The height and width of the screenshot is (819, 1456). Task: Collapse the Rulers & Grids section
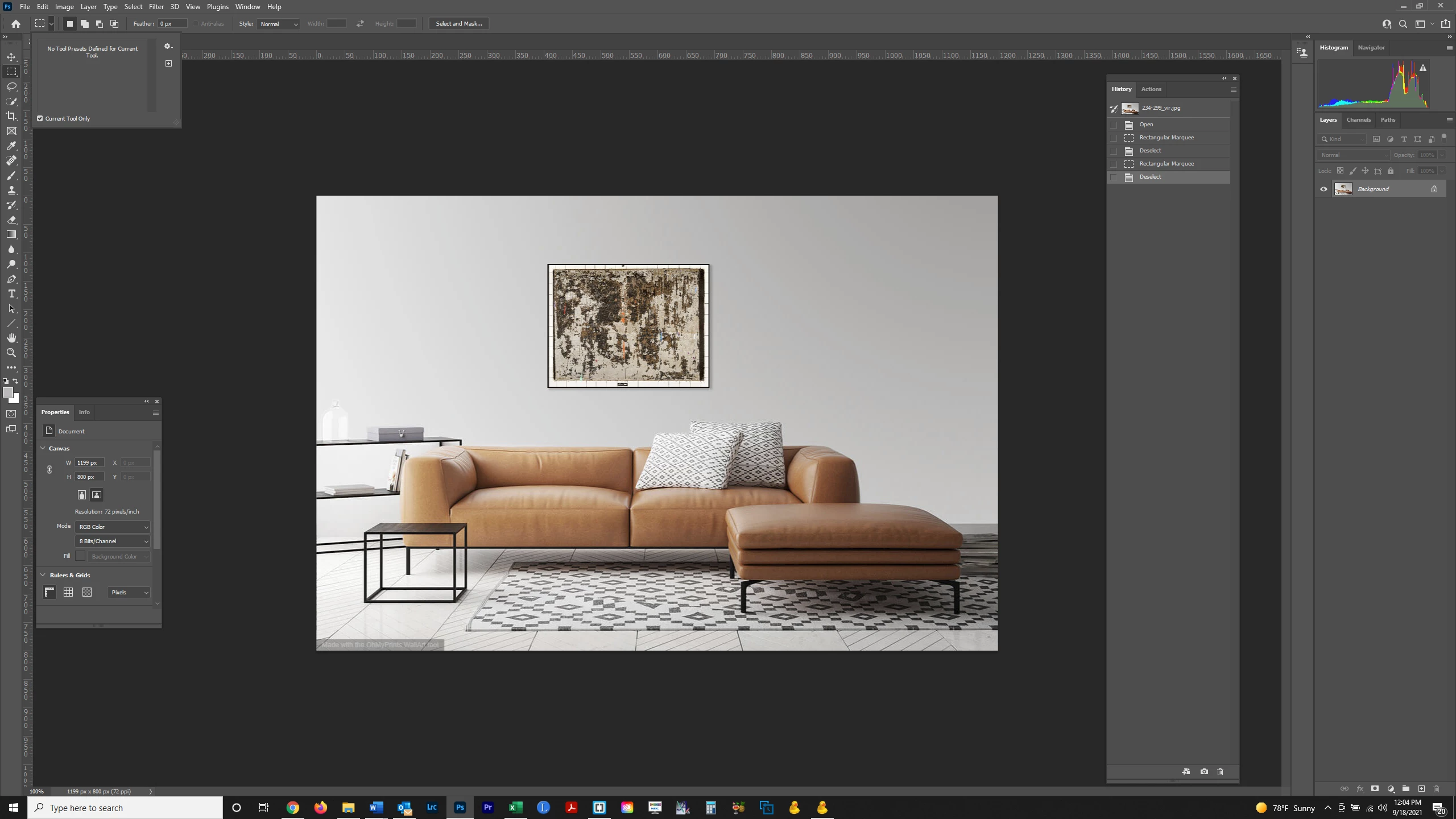point(43,575)
